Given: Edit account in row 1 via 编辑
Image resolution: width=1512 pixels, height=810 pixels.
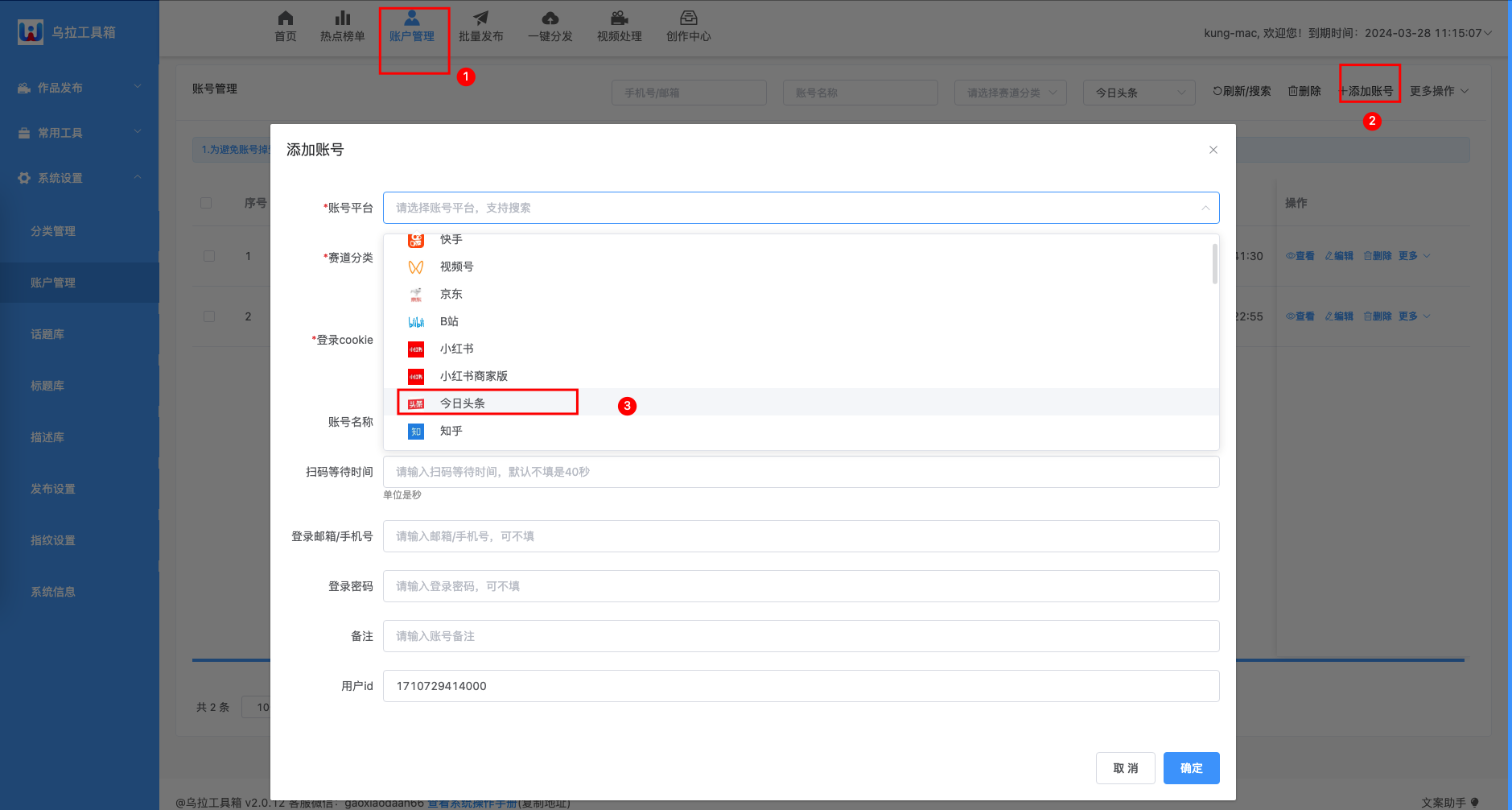Looking at the screenshot, I should pyautogui.click(x=1339, y=256).
